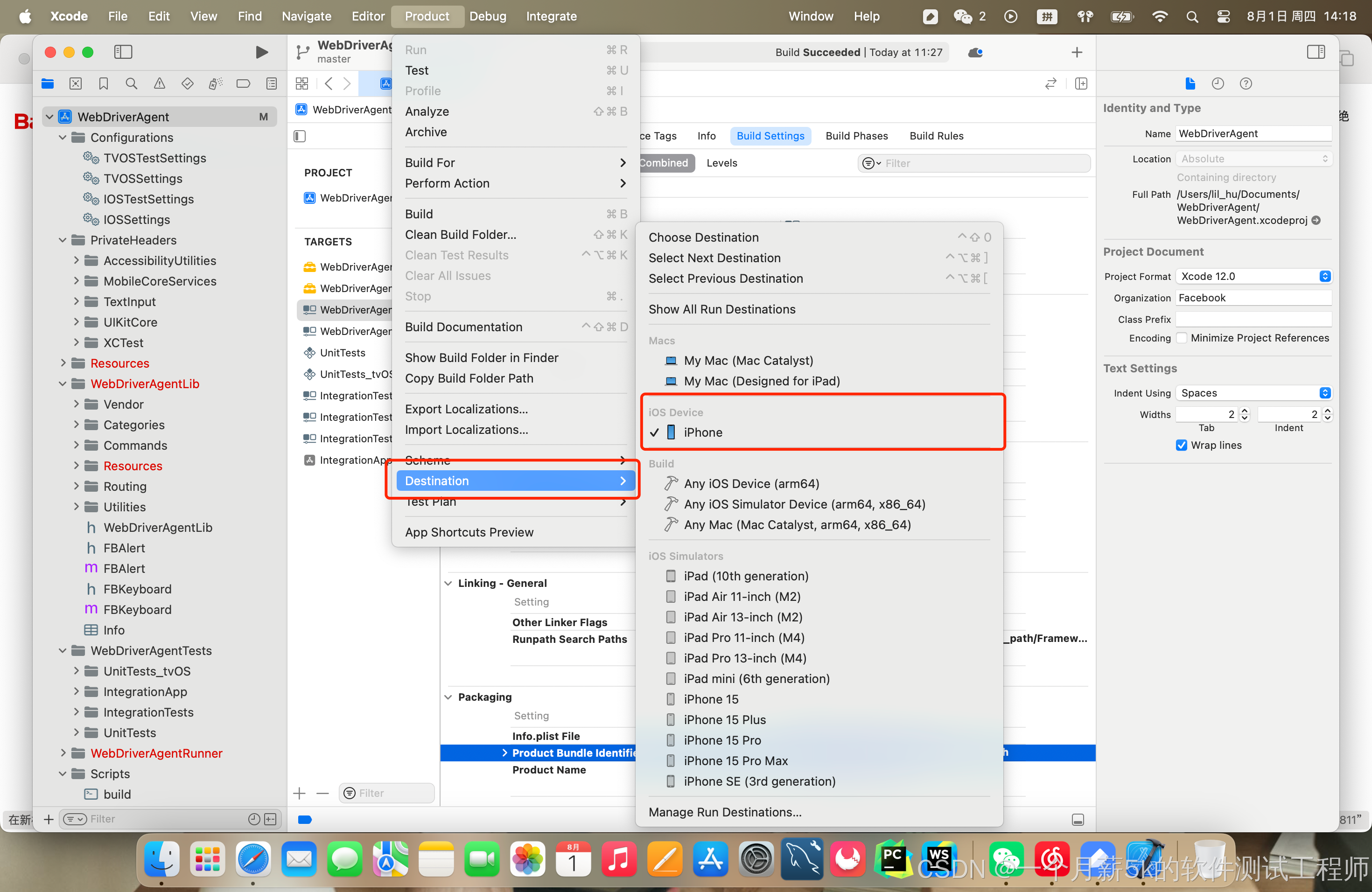Open the Debug menu in menu bar

tap(487, 16)
